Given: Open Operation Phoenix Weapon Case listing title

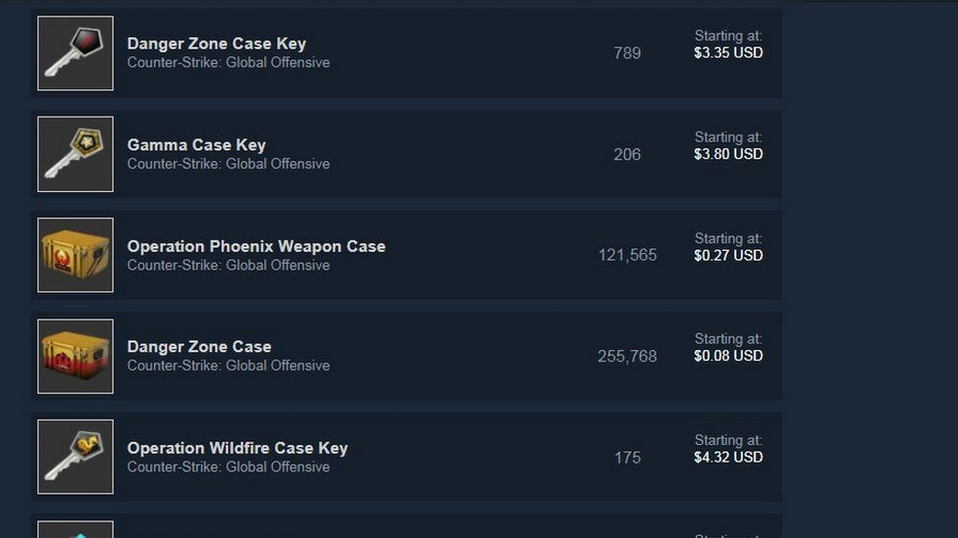Looking at the screenshot, I should [256, 246].
